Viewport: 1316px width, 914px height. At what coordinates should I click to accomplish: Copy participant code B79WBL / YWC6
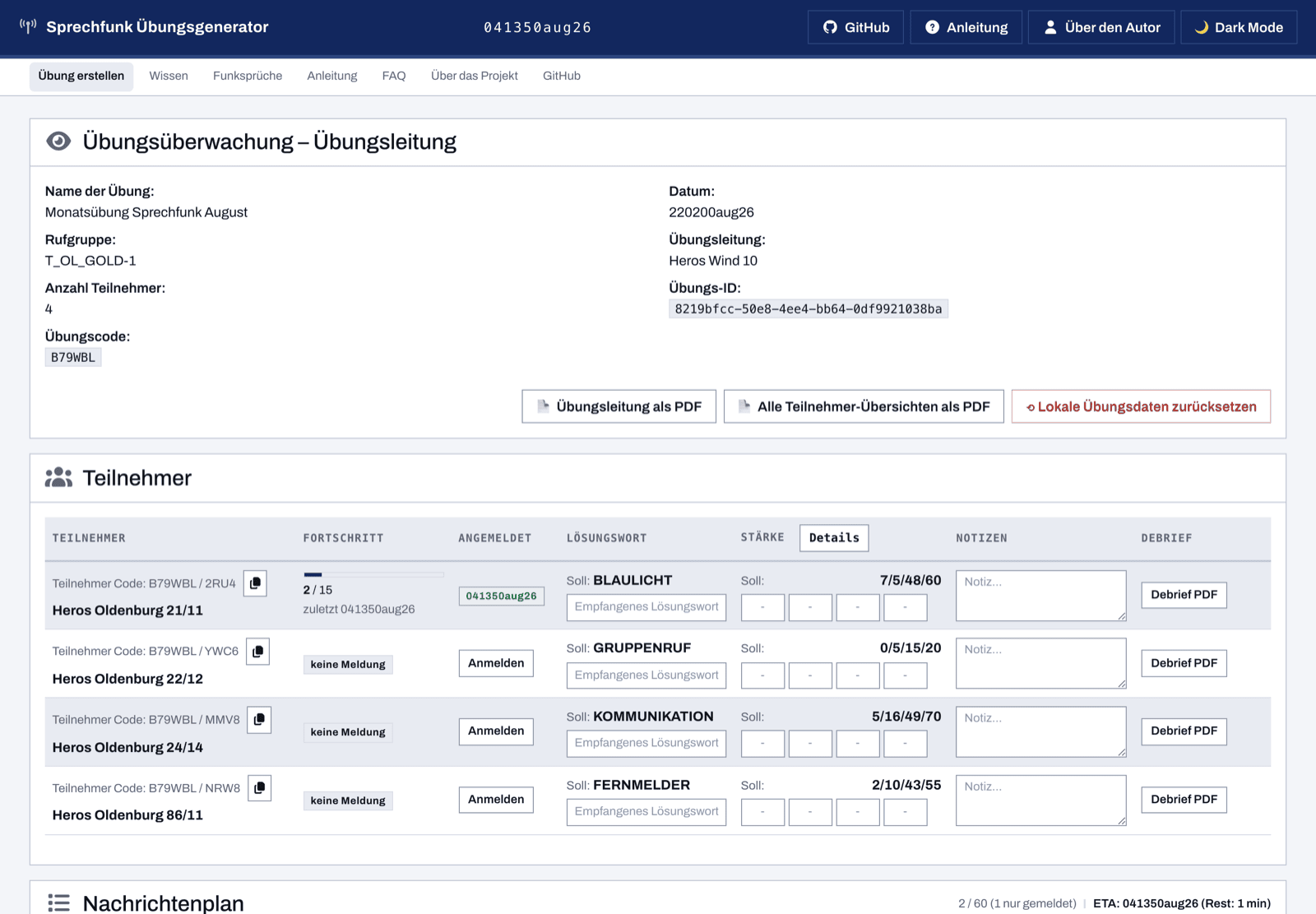coord(257,652)
